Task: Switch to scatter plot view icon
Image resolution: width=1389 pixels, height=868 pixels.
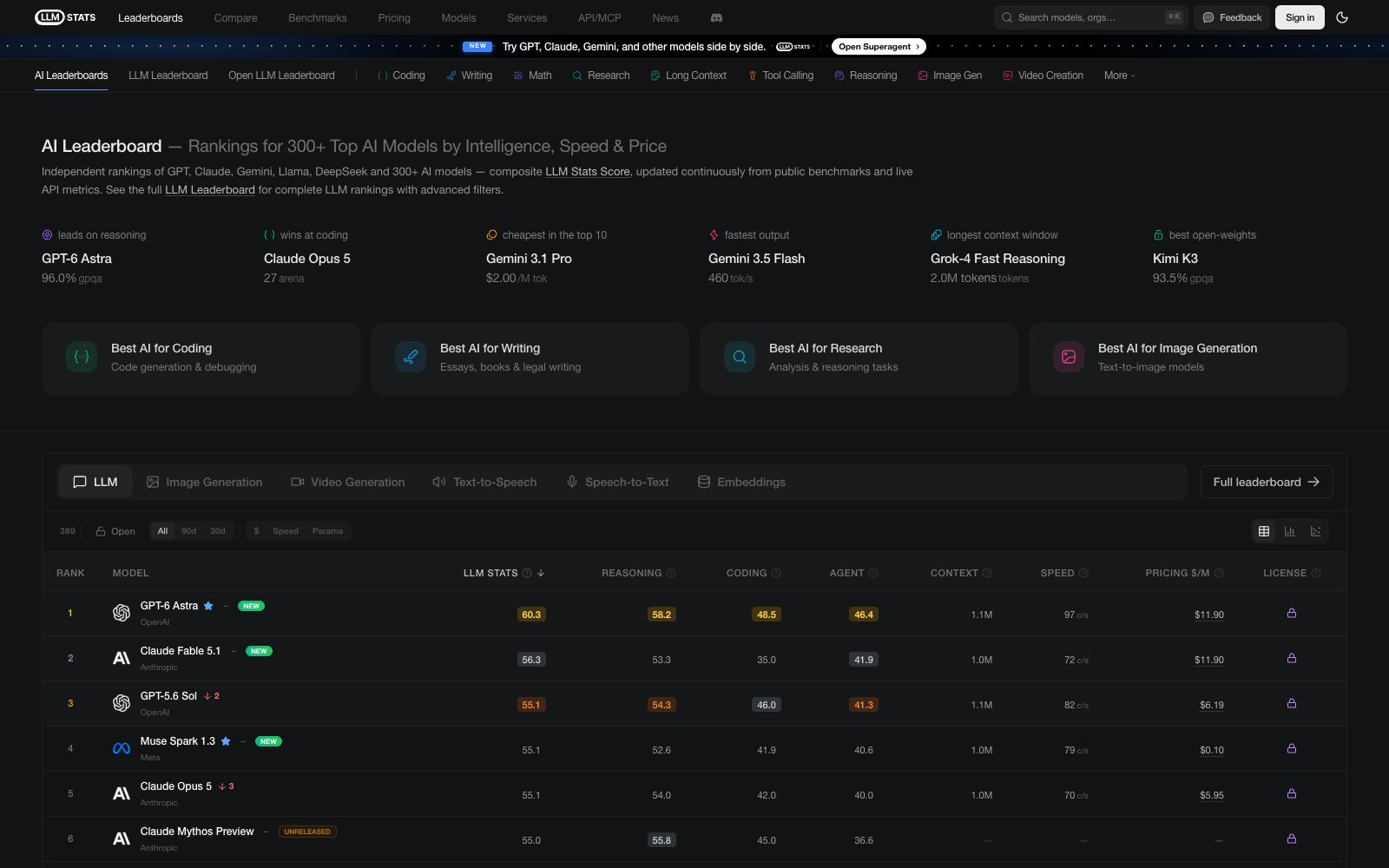Action: click(x=1316, y=531)
